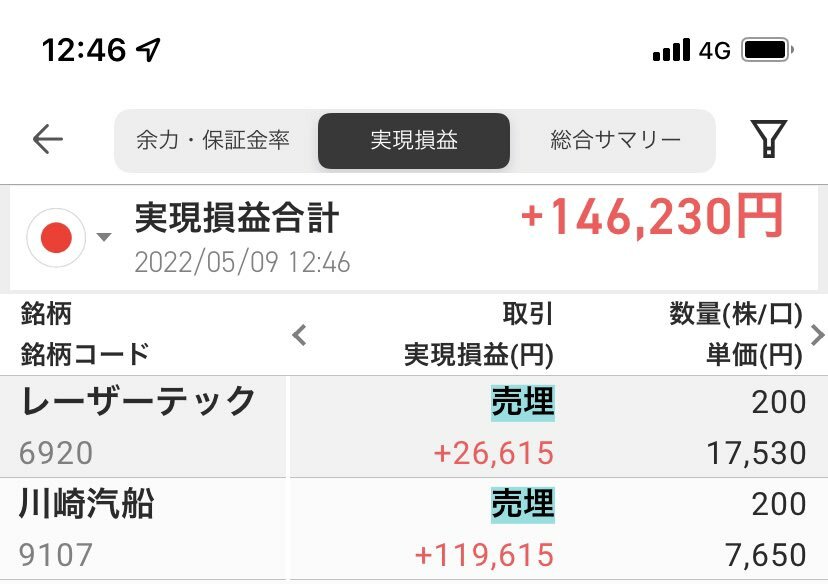Tap the Japan flag market icon
Viewport: 828px width, 584px height.
57,238
